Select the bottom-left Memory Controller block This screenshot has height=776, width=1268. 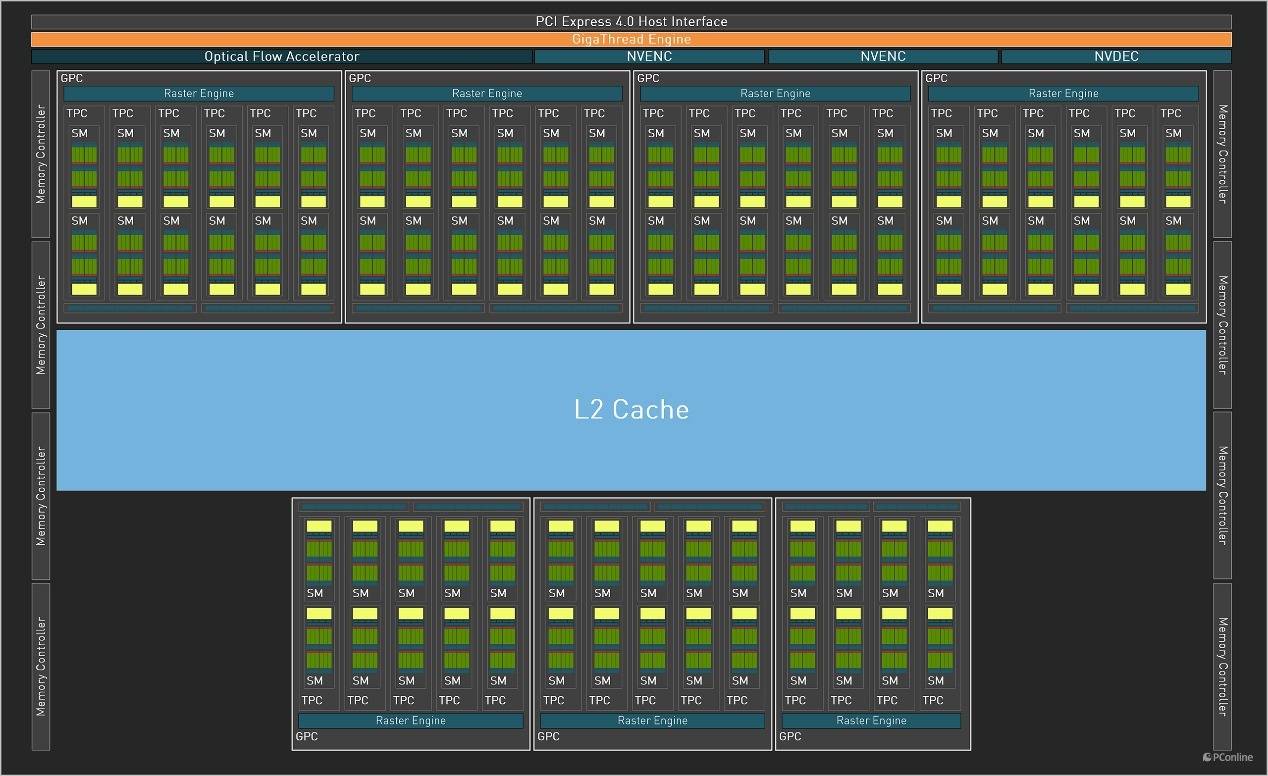(41, 666)
